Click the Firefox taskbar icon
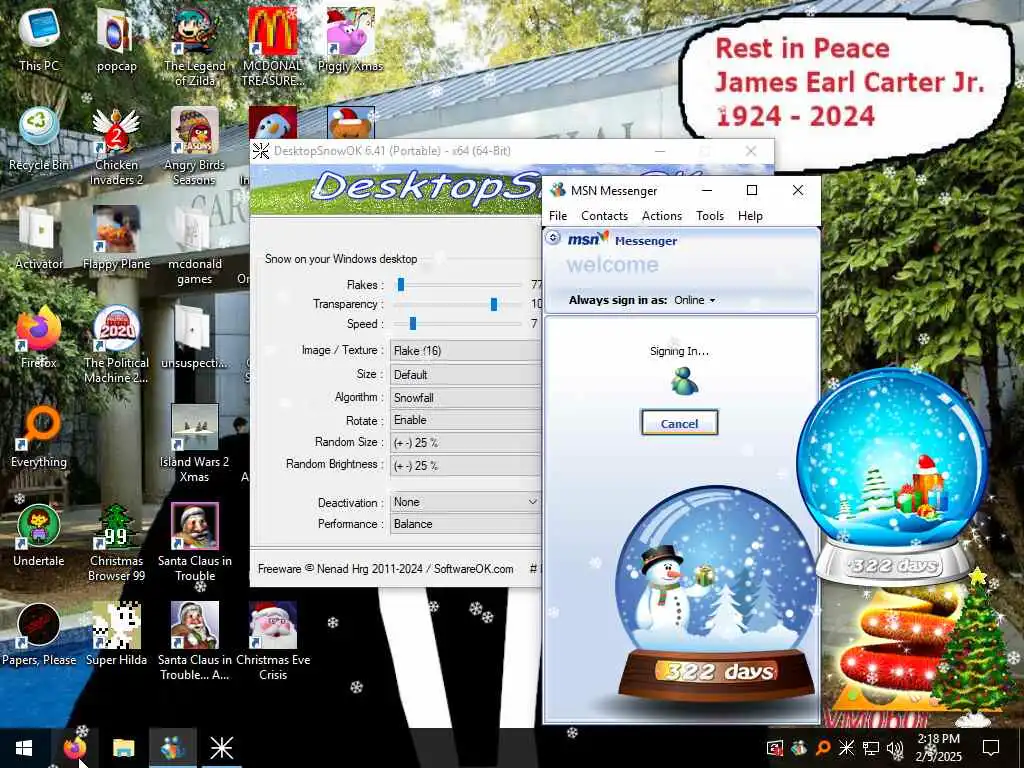1024x768 pixels. tap(74, 748)
